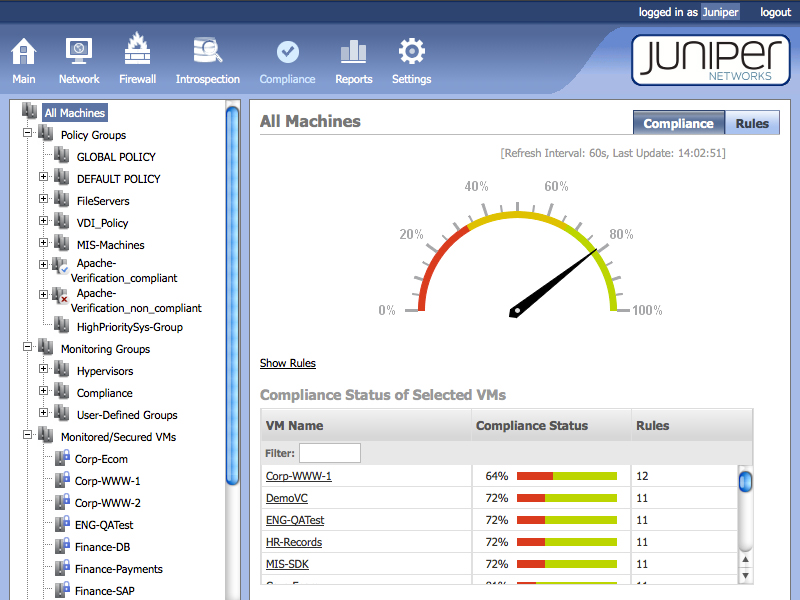Select the VDI_Policy tree item

point(103,223)
